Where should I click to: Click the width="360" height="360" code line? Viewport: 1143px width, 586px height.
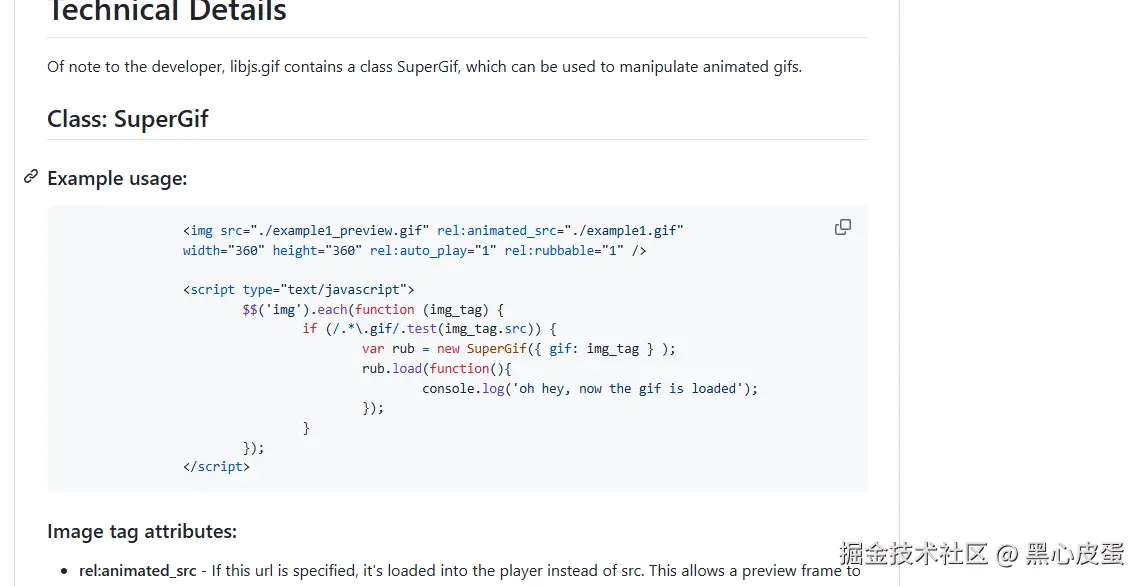tap(414, 251)
